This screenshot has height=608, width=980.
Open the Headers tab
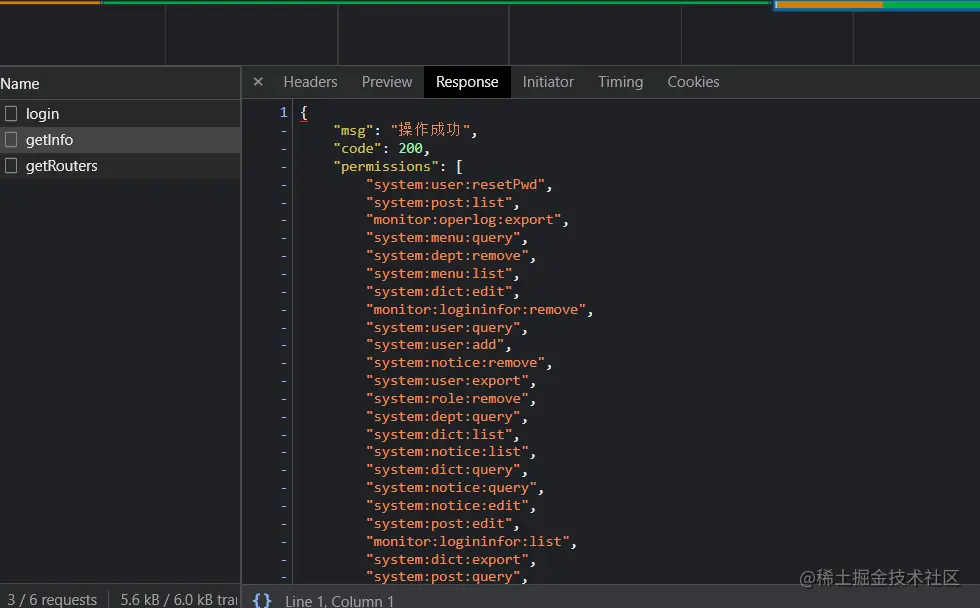(x=310, y=82)
